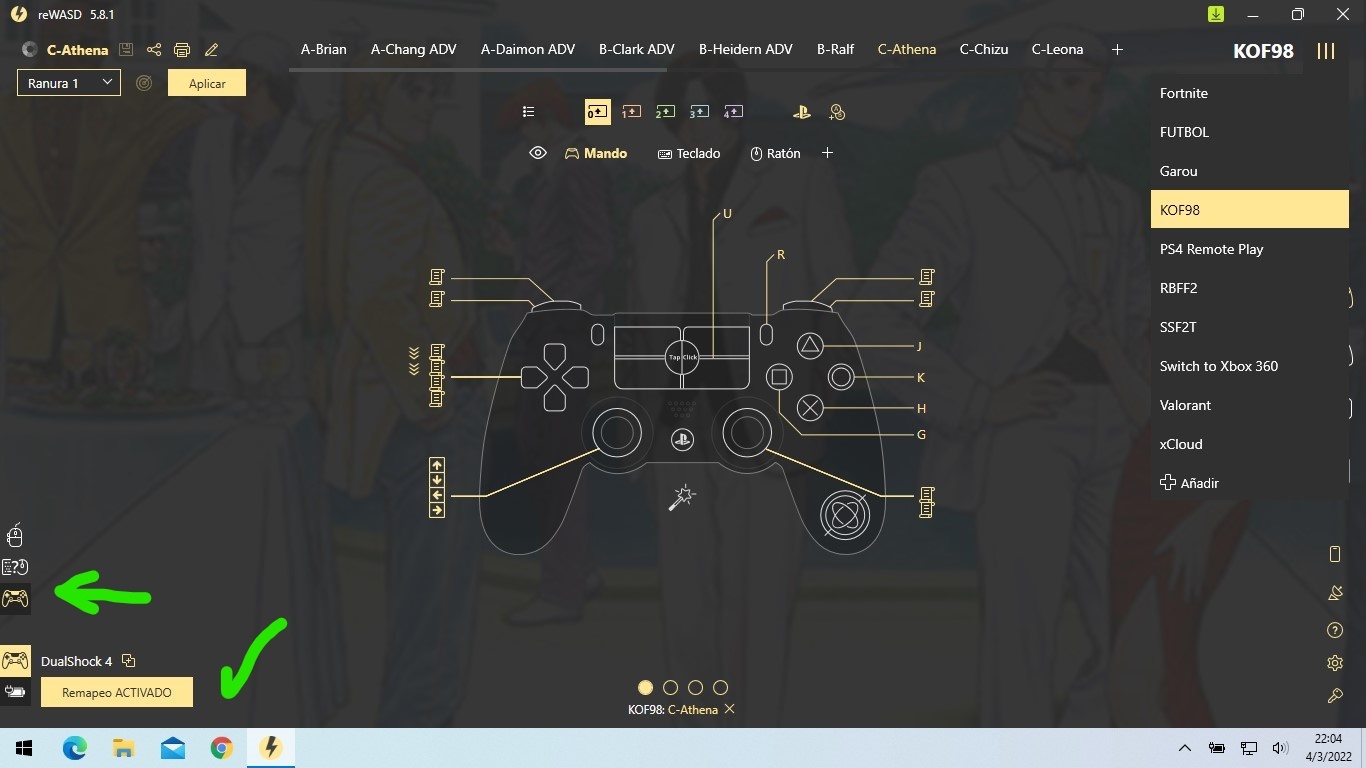Share the C-Athena config
1366x768 pixels.
(x=154, y=50)
